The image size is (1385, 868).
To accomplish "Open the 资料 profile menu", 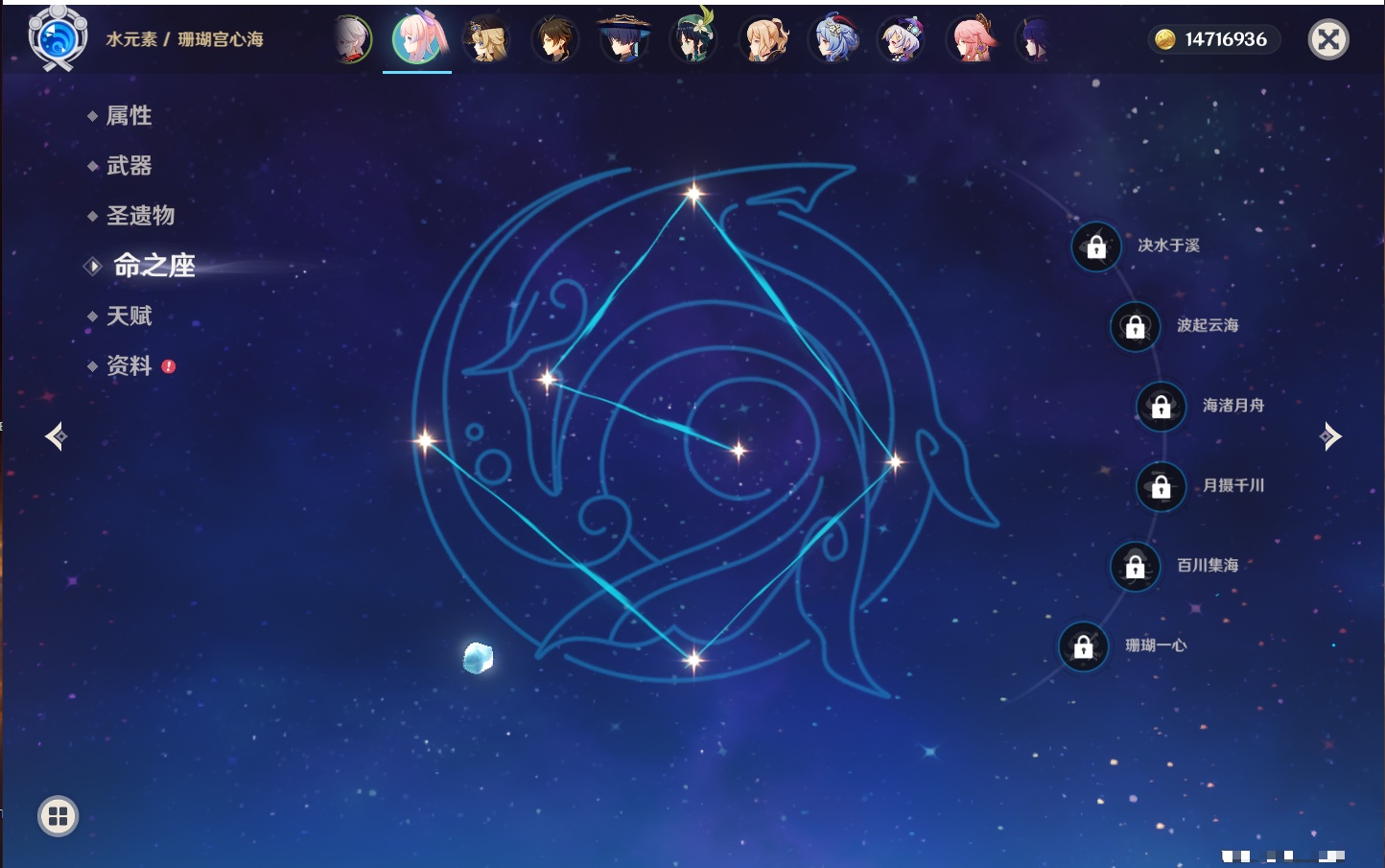I will (129, 365).
